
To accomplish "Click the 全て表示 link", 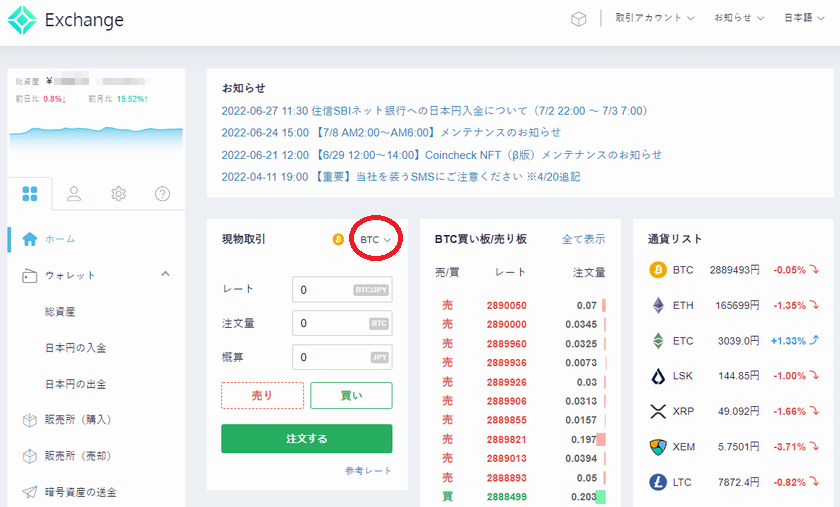I will point(583,239).
